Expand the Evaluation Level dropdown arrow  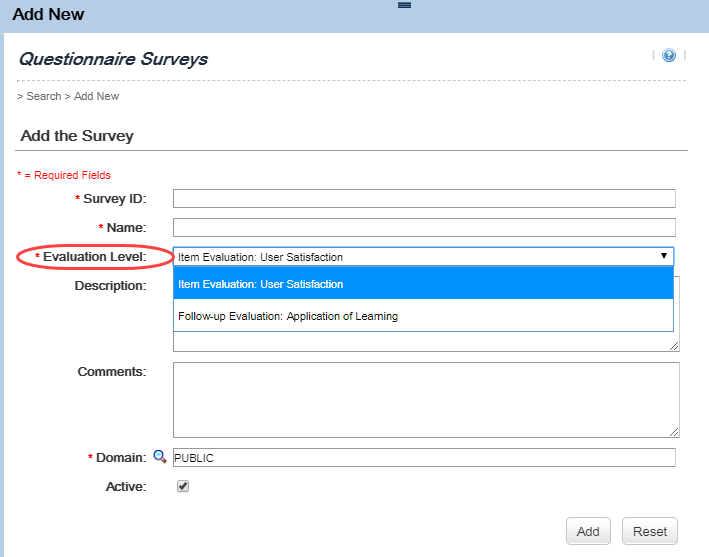click(x=664, y=256)
